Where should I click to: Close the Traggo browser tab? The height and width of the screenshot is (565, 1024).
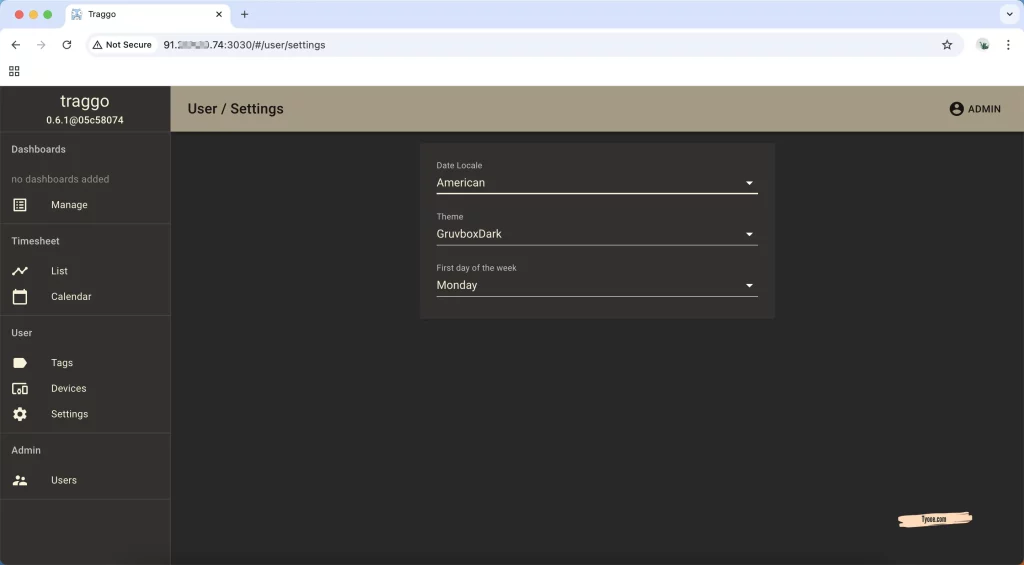coord(219,14)
